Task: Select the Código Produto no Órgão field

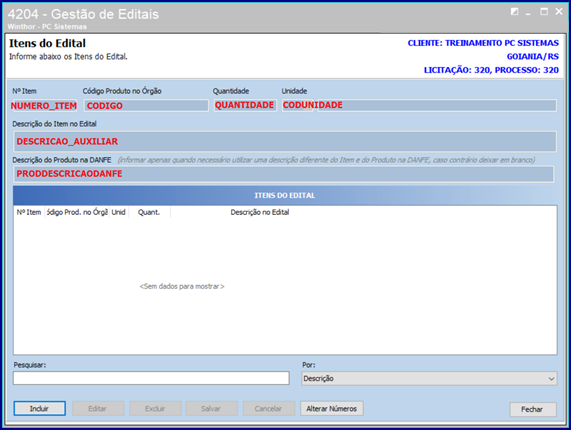Action: pyautogui.click(x=146, y=106)
